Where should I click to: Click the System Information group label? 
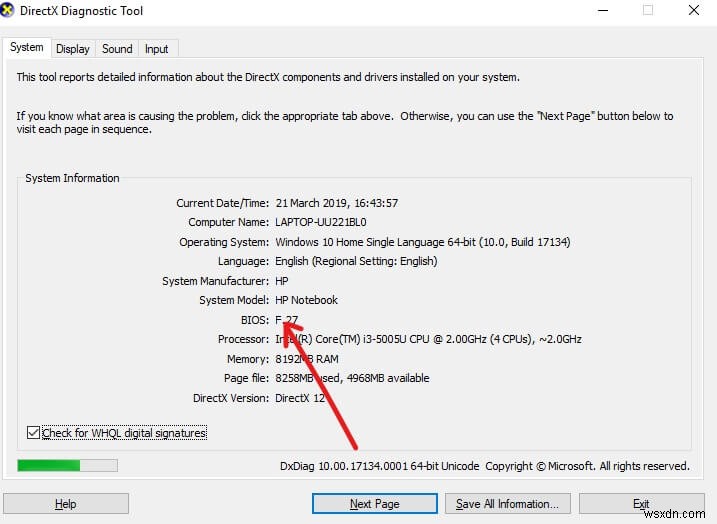(72, 178)
